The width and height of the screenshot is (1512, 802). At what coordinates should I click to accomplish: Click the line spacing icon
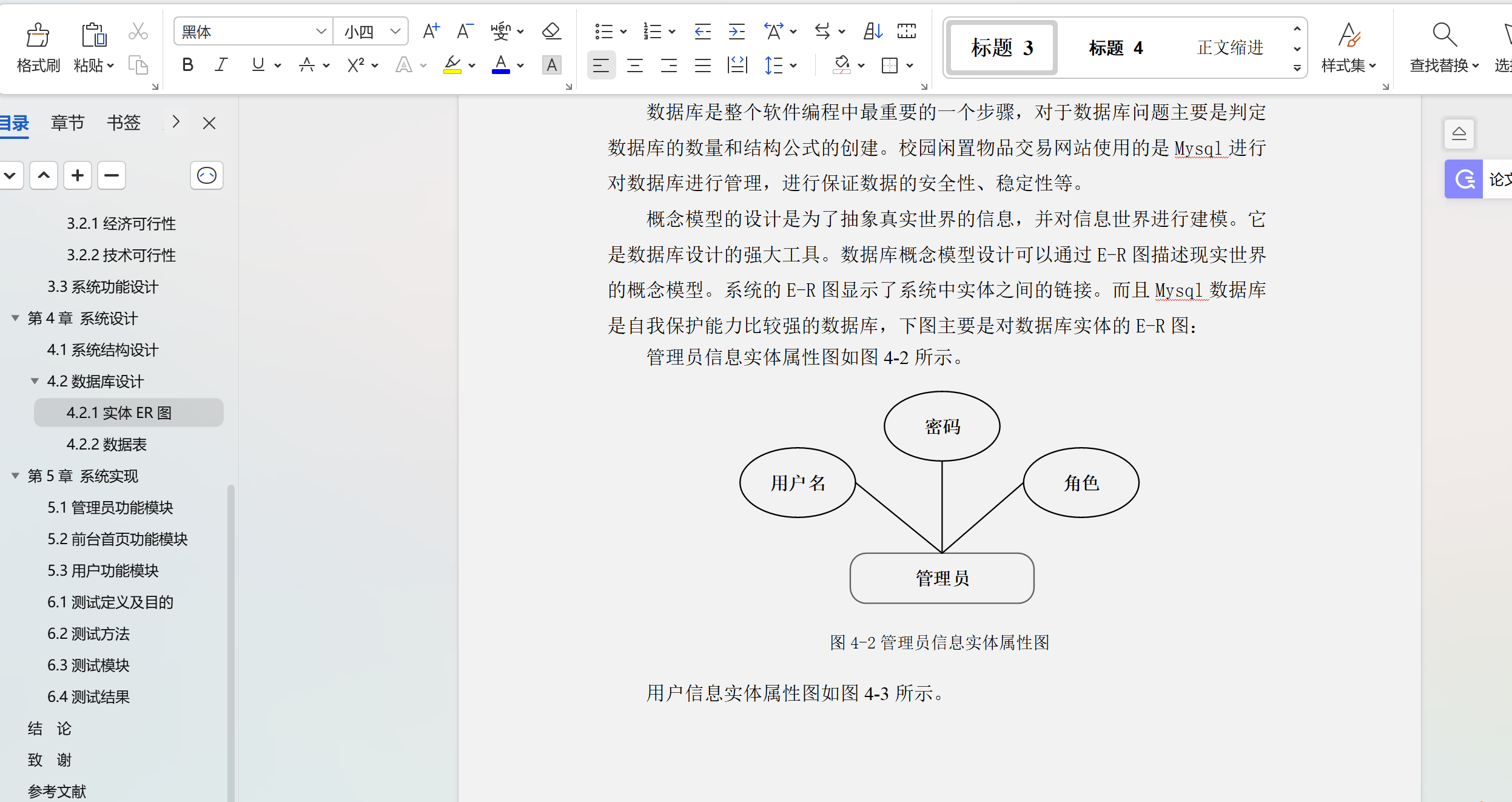pyautogui.click(x=774, y=64)
